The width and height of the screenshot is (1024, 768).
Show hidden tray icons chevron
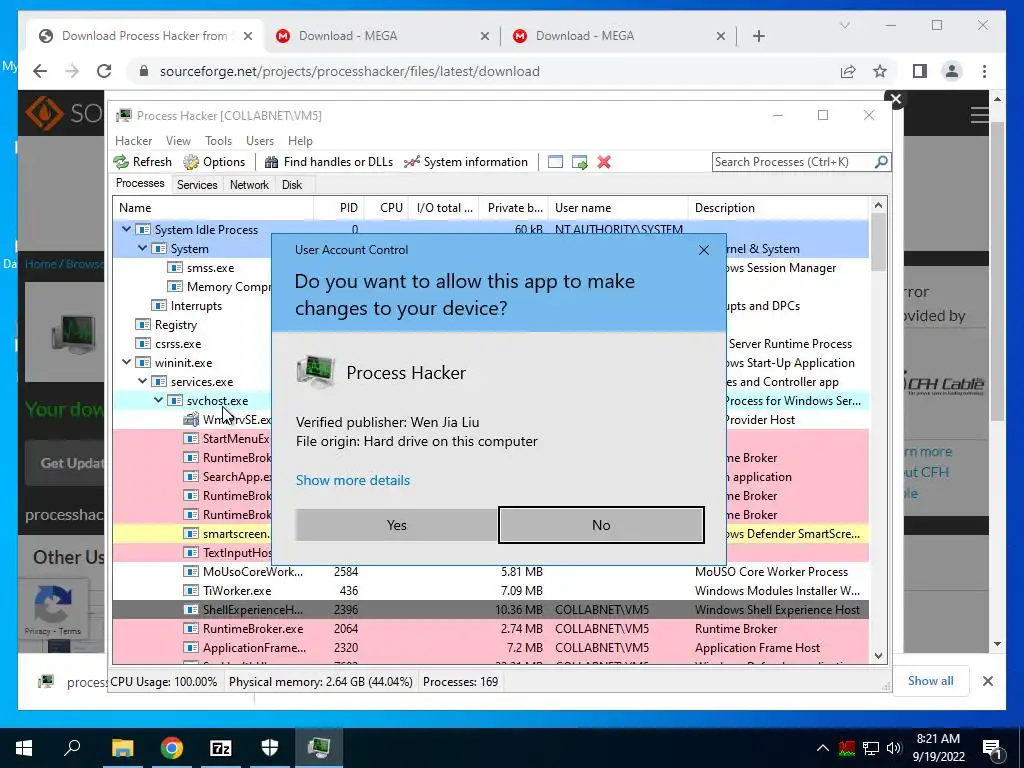(x=823, y=748)
